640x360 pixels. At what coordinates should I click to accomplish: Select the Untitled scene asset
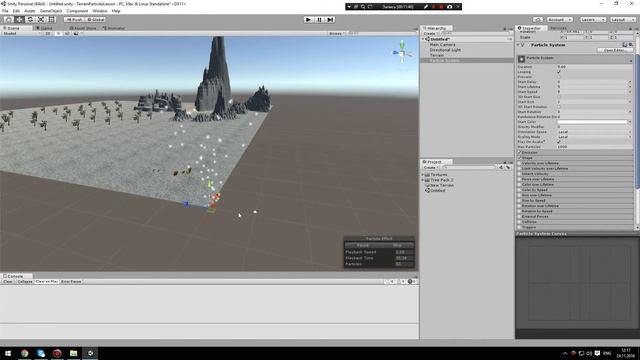click(438, 191)
